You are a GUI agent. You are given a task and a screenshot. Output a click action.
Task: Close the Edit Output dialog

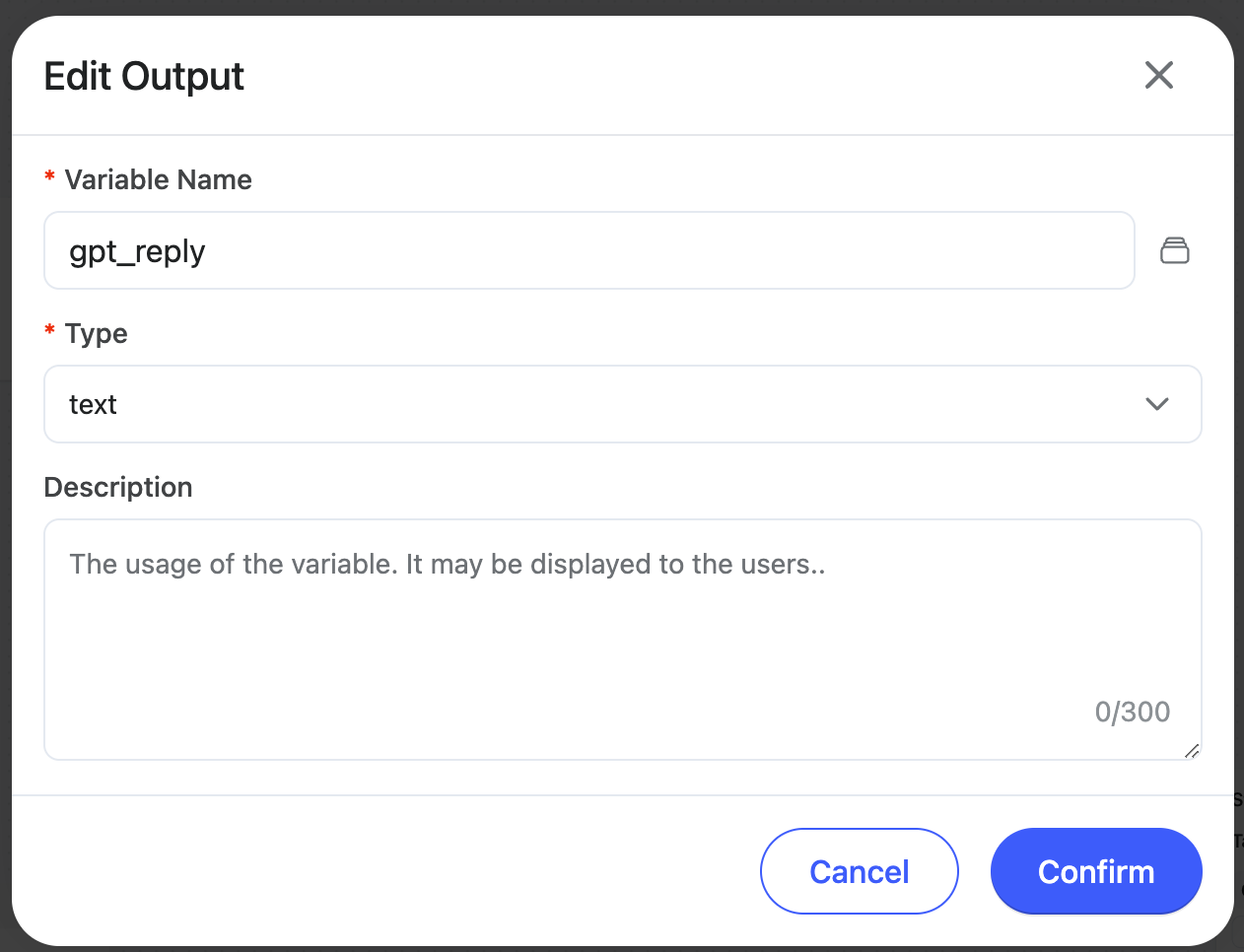tap(1158, 75)
